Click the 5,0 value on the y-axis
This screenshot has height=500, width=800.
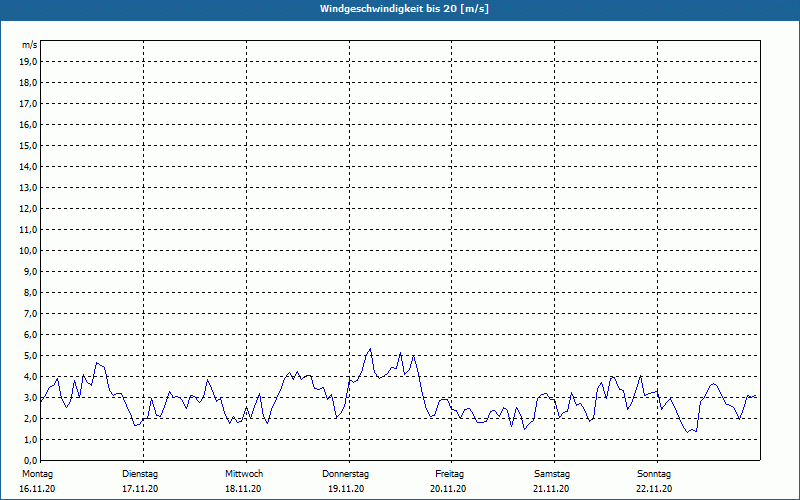tap(31, 355)
